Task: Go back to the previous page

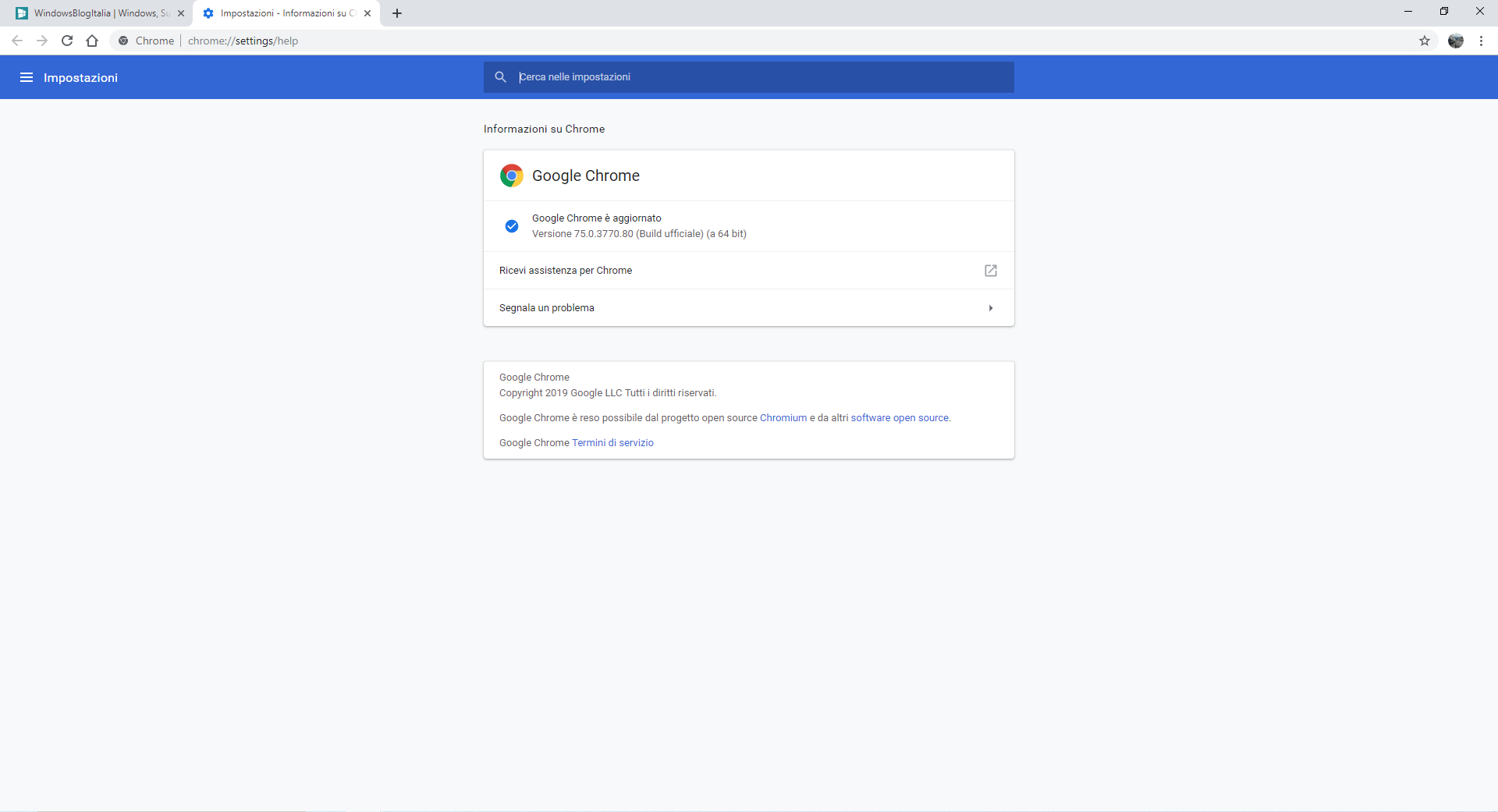Action: 17,41
